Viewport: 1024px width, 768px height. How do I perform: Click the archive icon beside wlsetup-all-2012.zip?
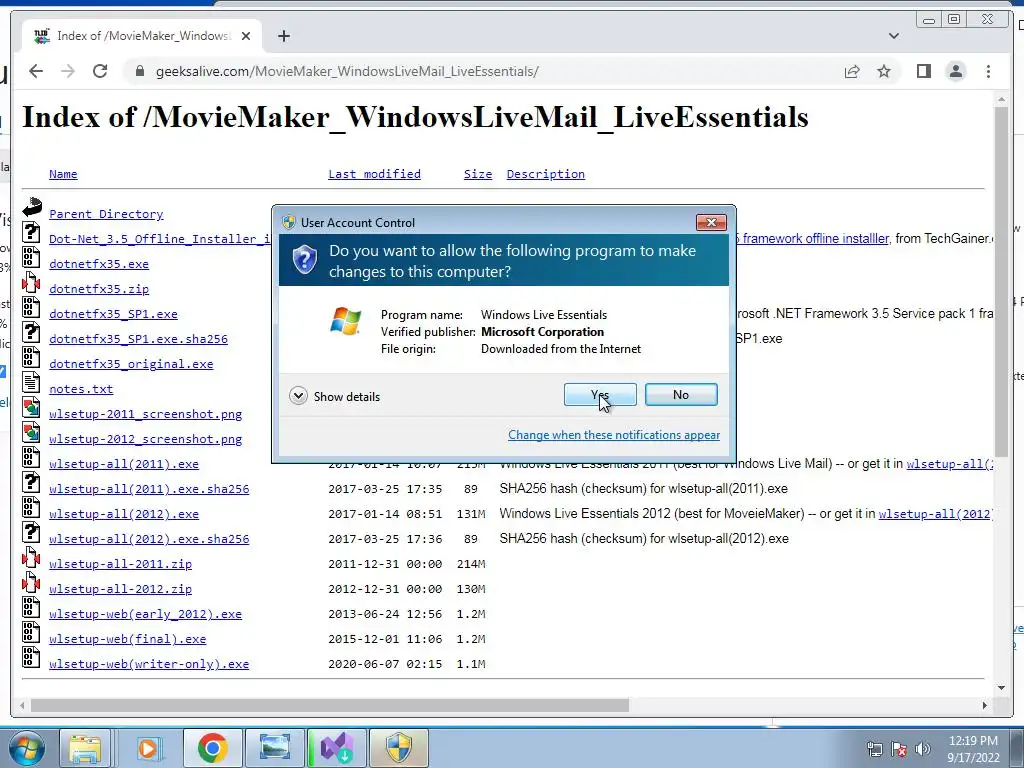(31, 582)
